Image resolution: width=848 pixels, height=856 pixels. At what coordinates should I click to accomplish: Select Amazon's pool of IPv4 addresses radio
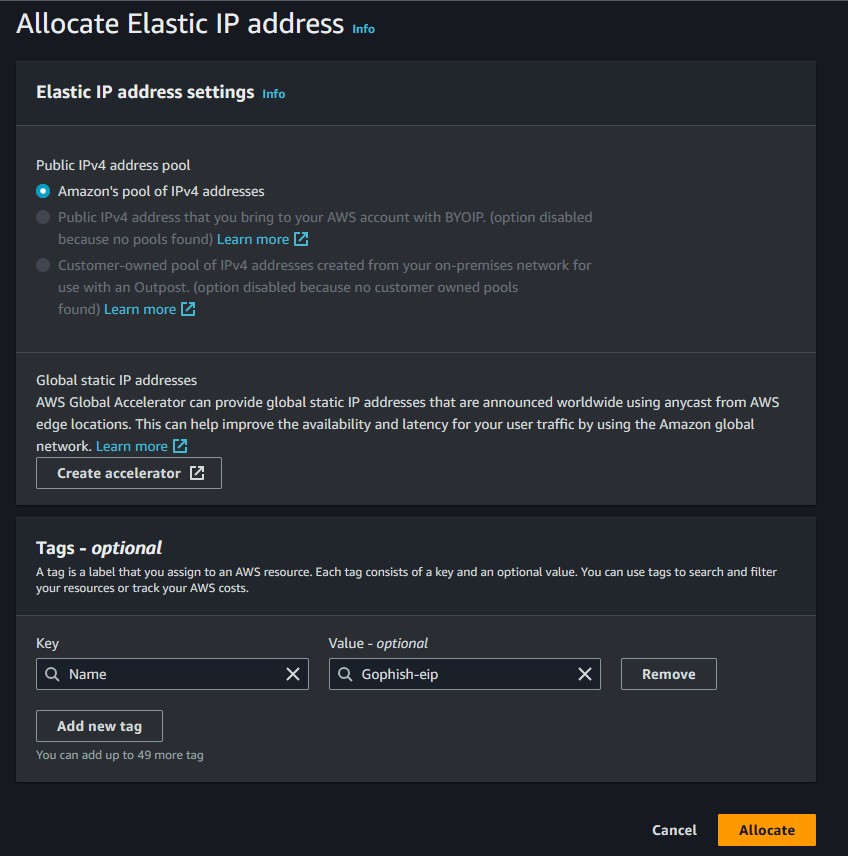pyautogui.click(x=43, y=191)
